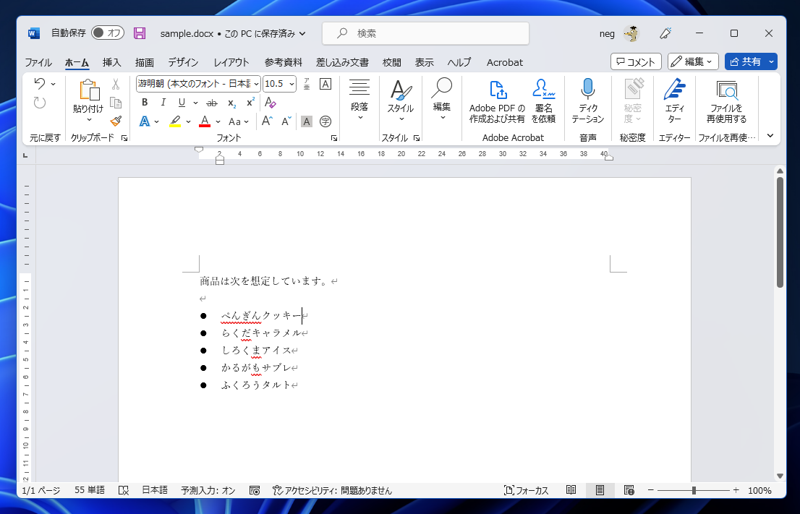Screen dimensions: 800x514
Task: Switch to the 挿入 tab
Action: (111, 62)
